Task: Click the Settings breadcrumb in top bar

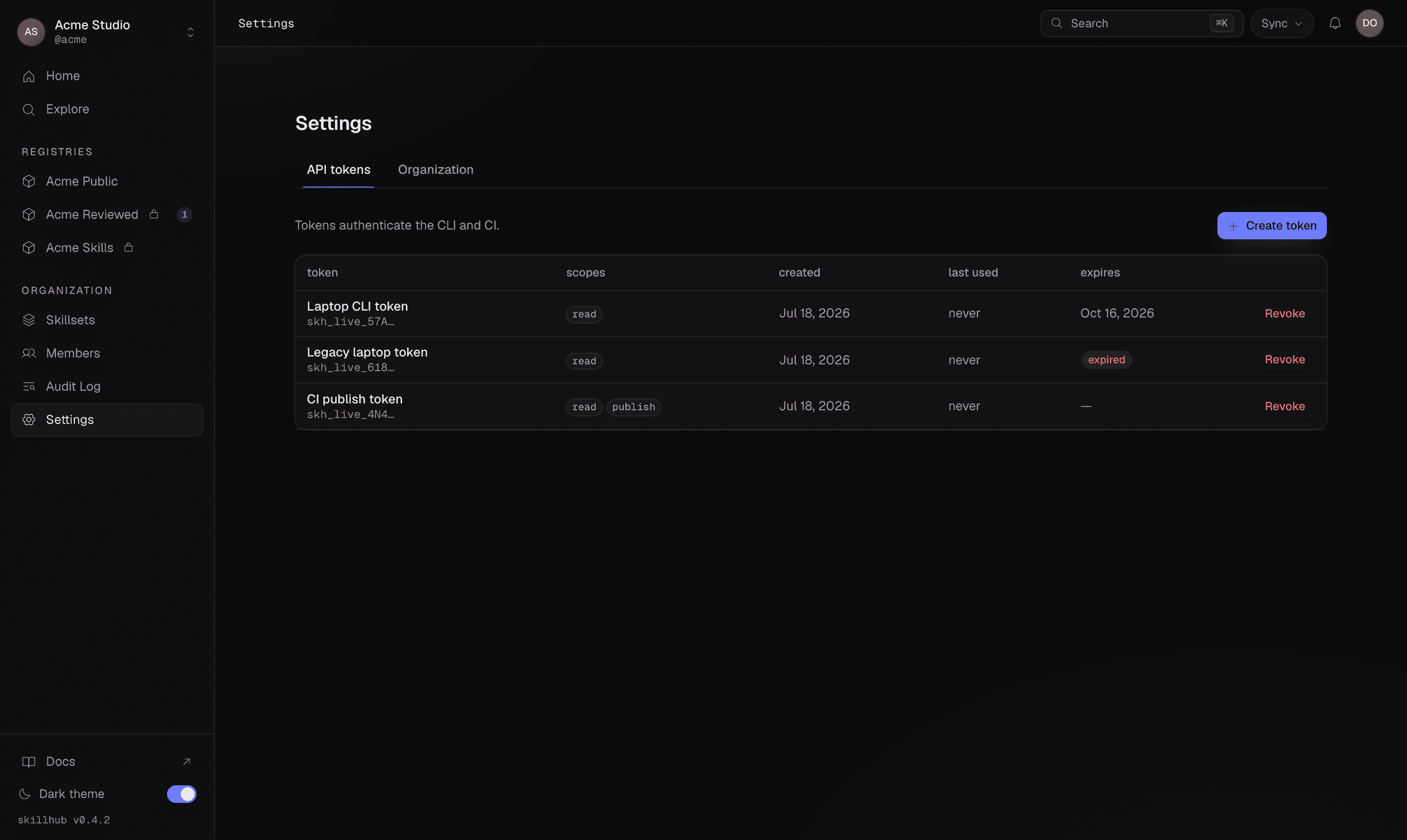Action: [266, 23]
